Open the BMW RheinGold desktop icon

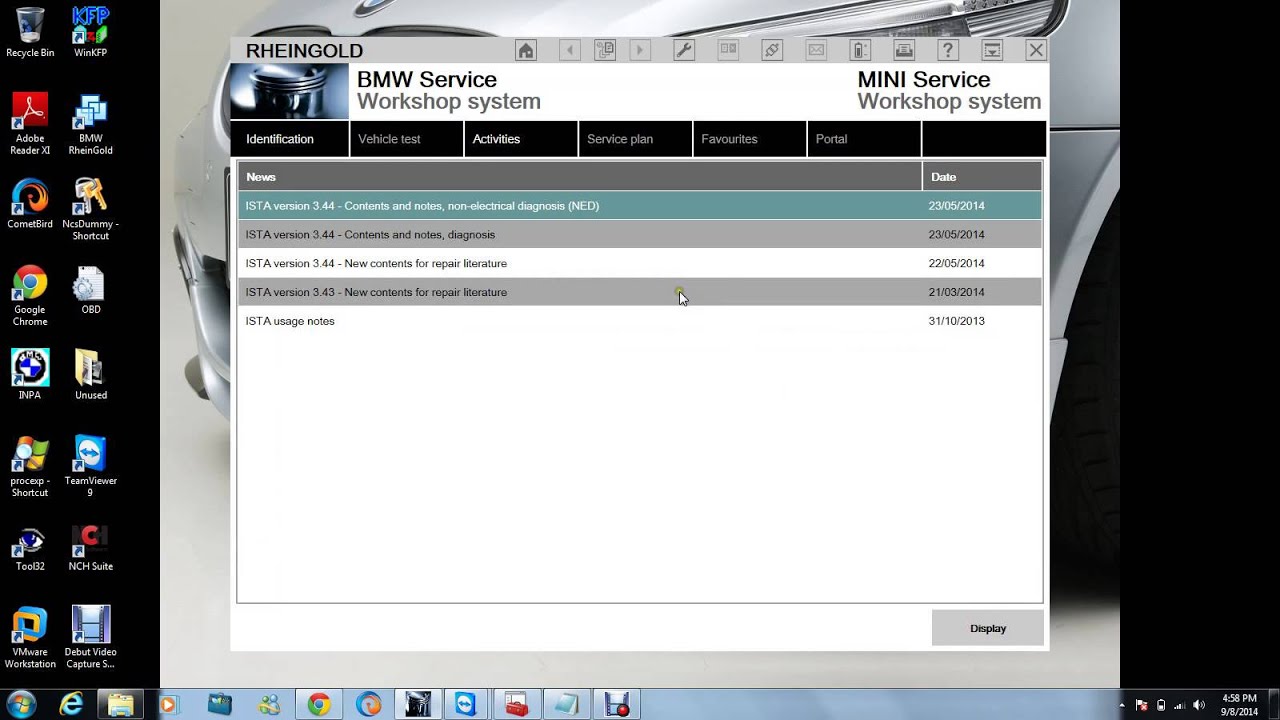(x=90, y=125)
